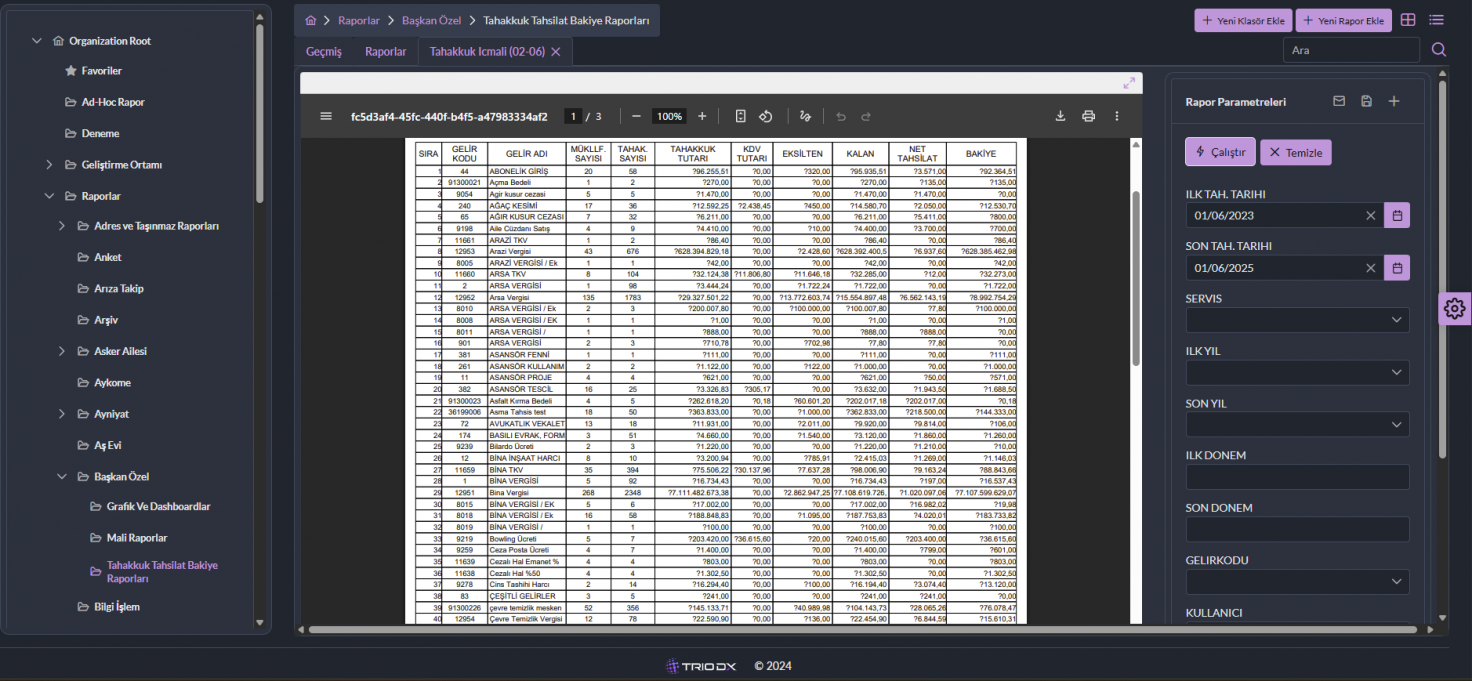Save report parameters with disk icon
This screenshot has height=681, width=1472.
[1366, 101]
